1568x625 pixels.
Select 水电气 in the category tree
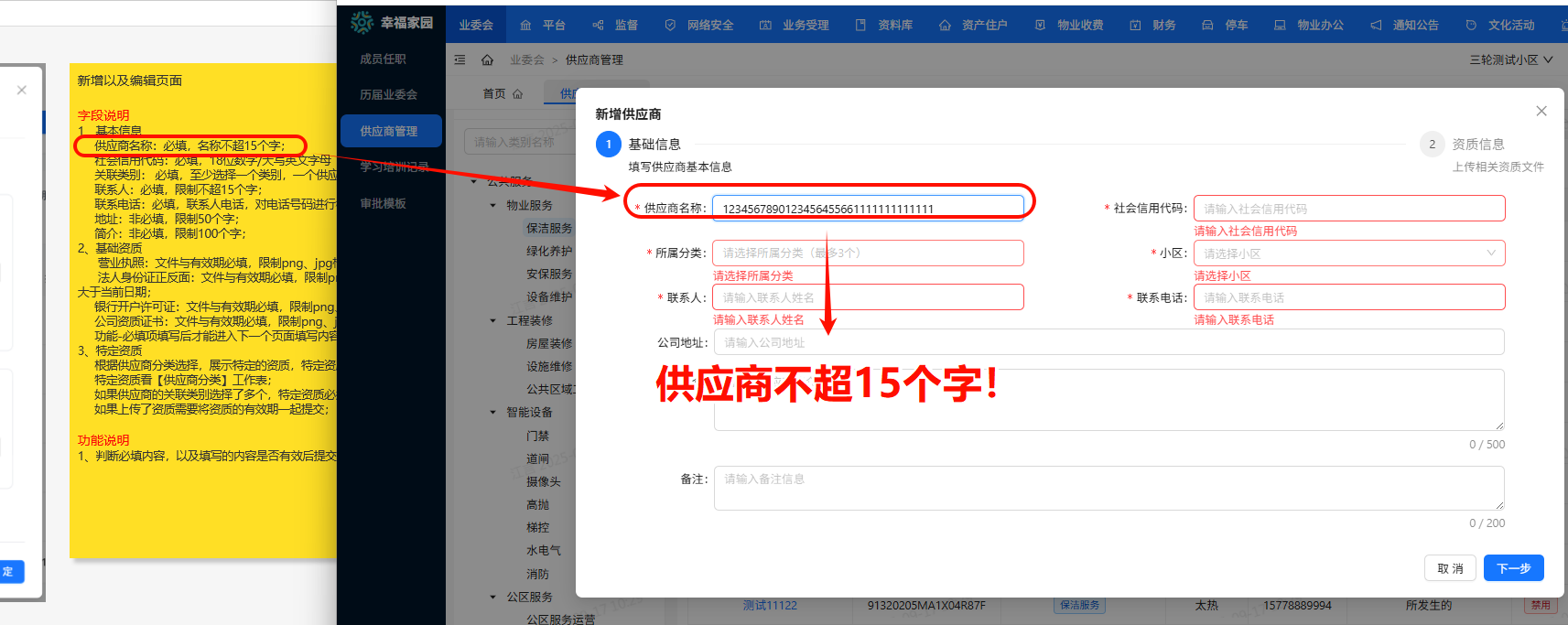pyautogui.click(x=544, y=550)
